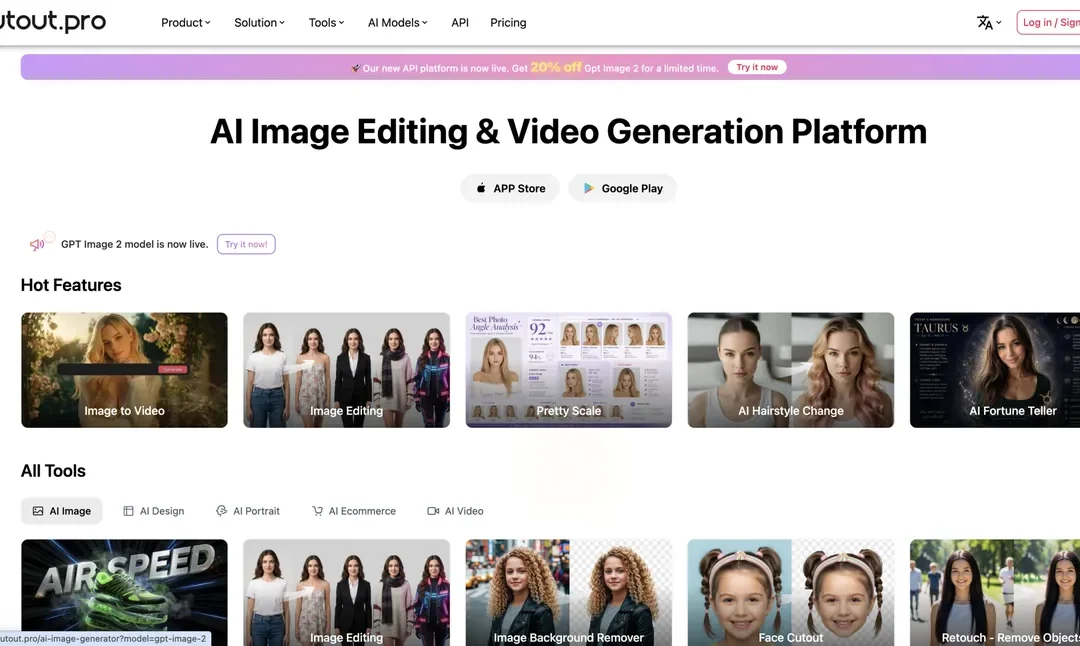The width and height of the screenshot is (1080, 646).
Task: Click the megaphone announcement icon
Action: (x=37, y=244)
